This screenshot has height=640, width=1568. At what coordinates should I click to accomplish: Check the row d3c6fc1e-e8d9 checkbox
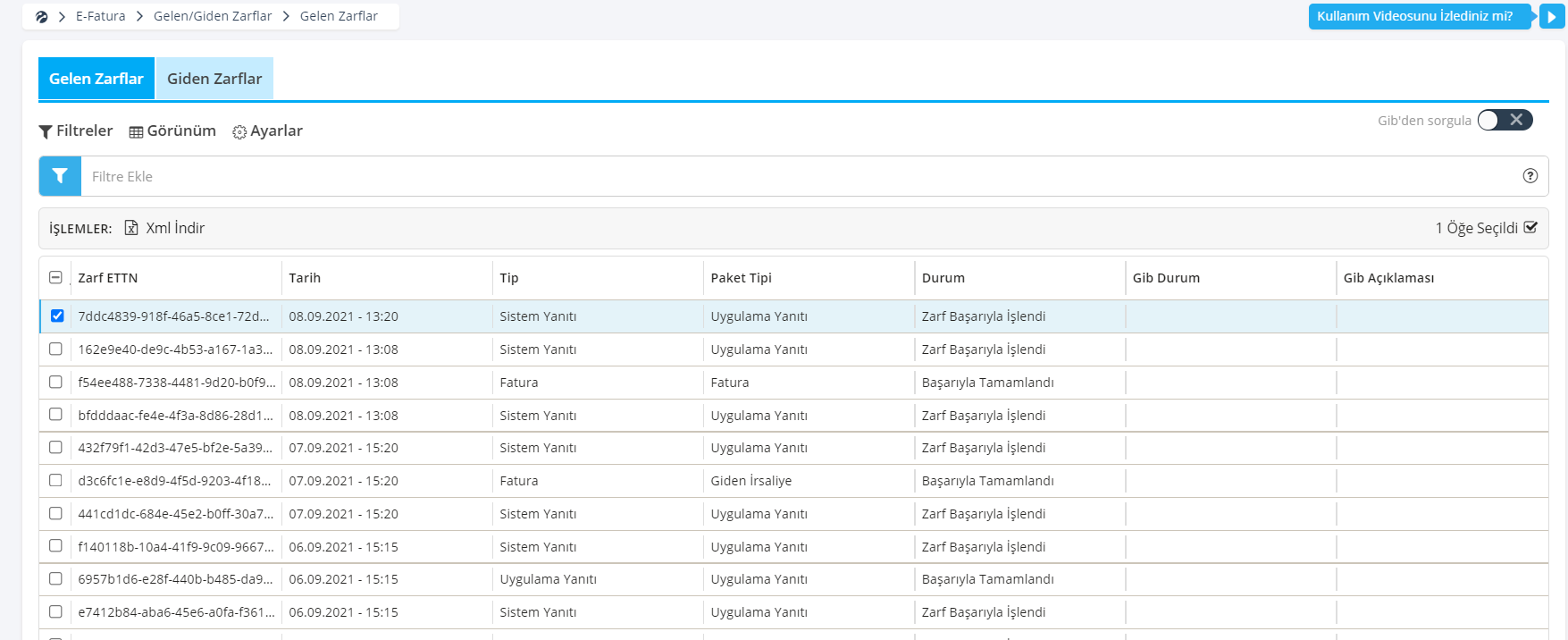click(55, 480)
